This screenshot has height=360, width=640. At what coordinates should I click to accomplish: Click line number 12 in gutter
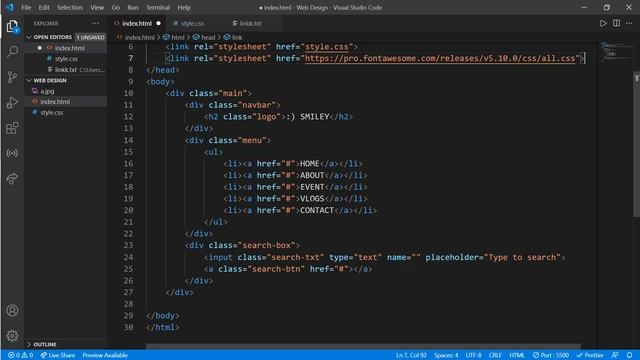coord(128,117)
